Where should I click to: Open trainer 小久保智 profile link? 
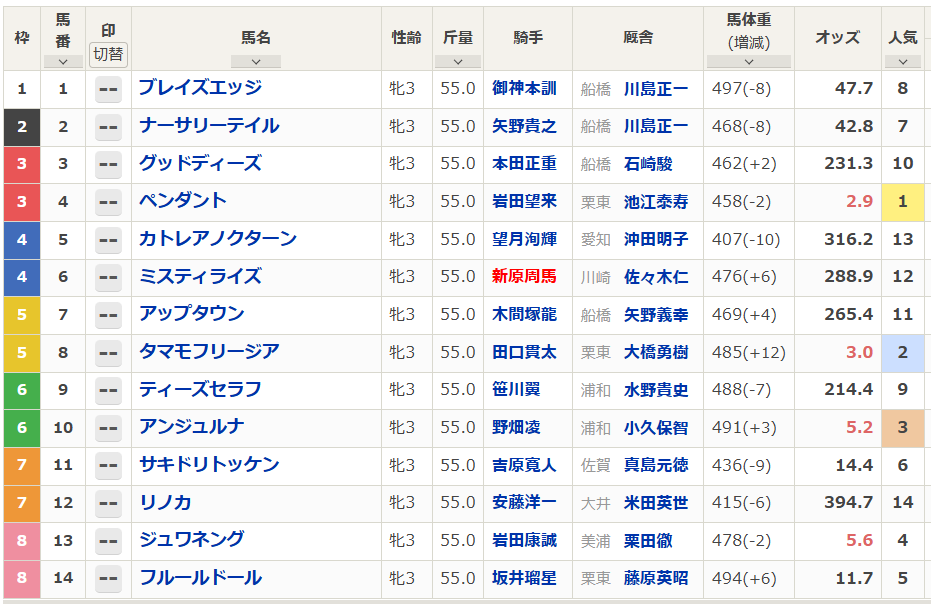656,428
